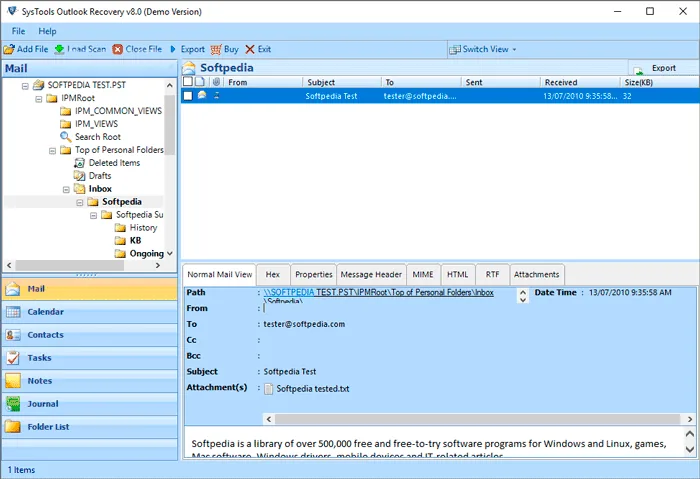Click the Deleted Items folder icon
This screenshot has height=479, width=700.
(79, 163)
